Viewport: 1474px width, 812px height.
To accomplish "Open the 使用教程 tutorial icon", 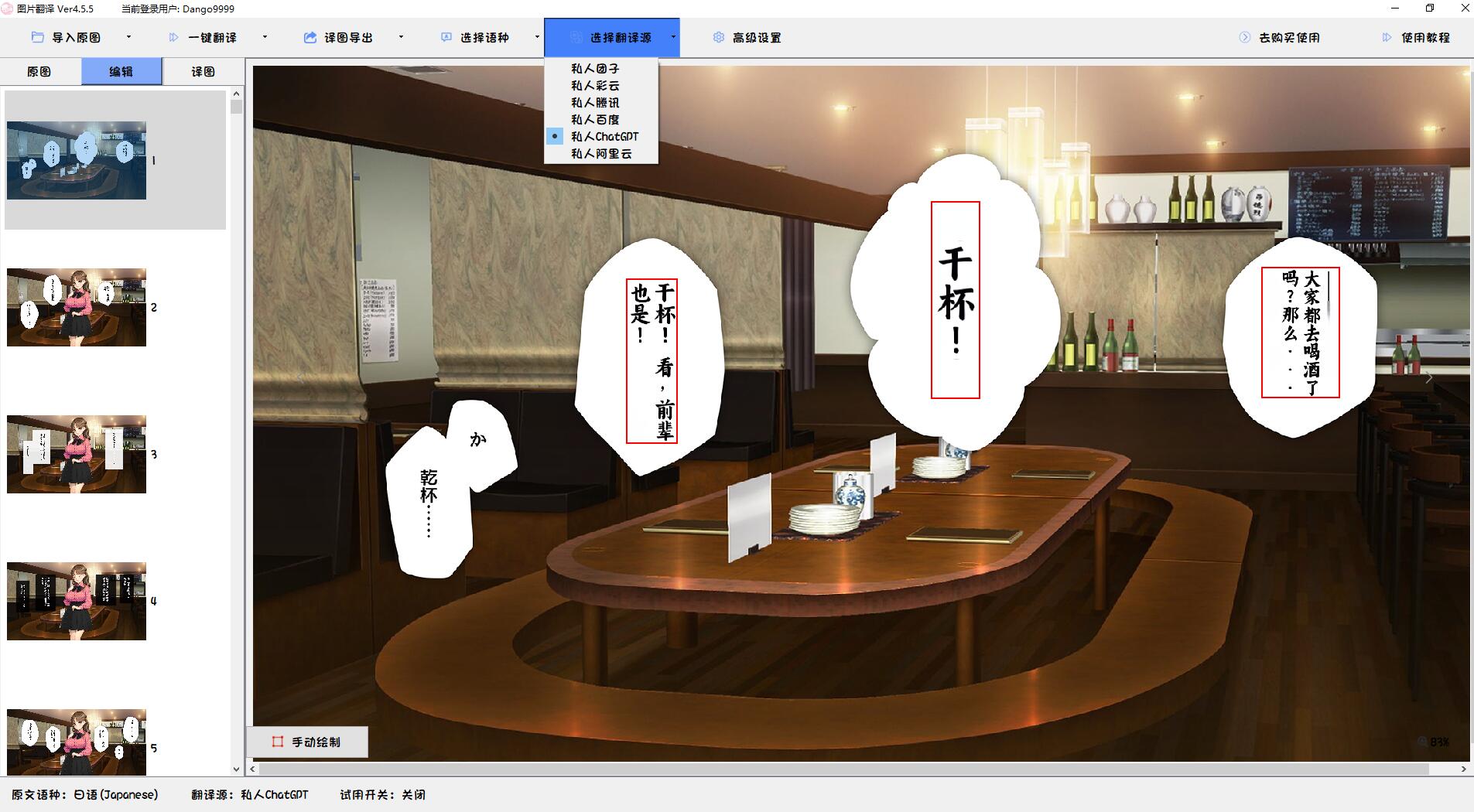I will pyautogui.click(x=1387, y=37).
